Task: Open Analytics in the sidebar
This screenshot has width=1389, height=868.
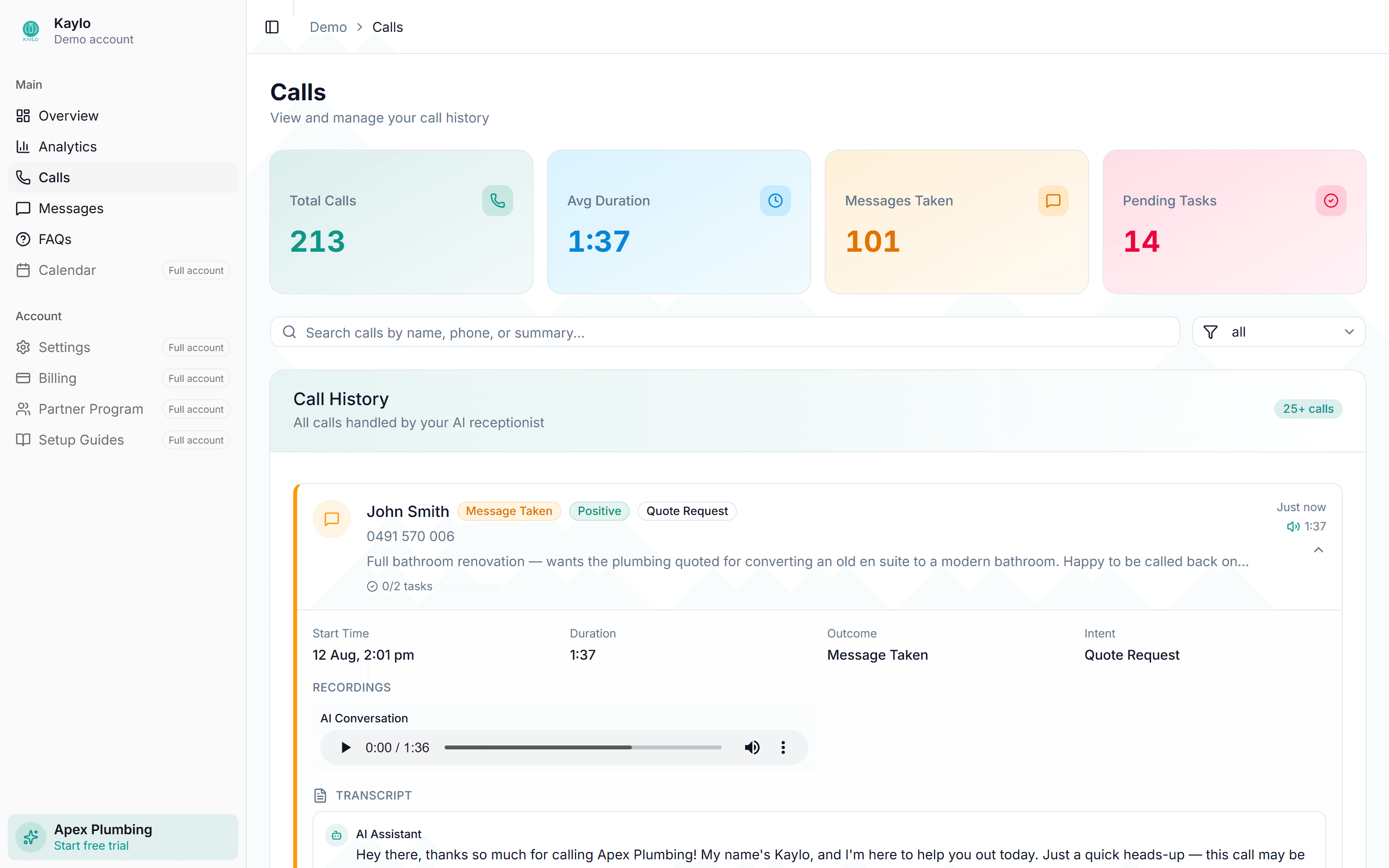Action: point(123,147)
